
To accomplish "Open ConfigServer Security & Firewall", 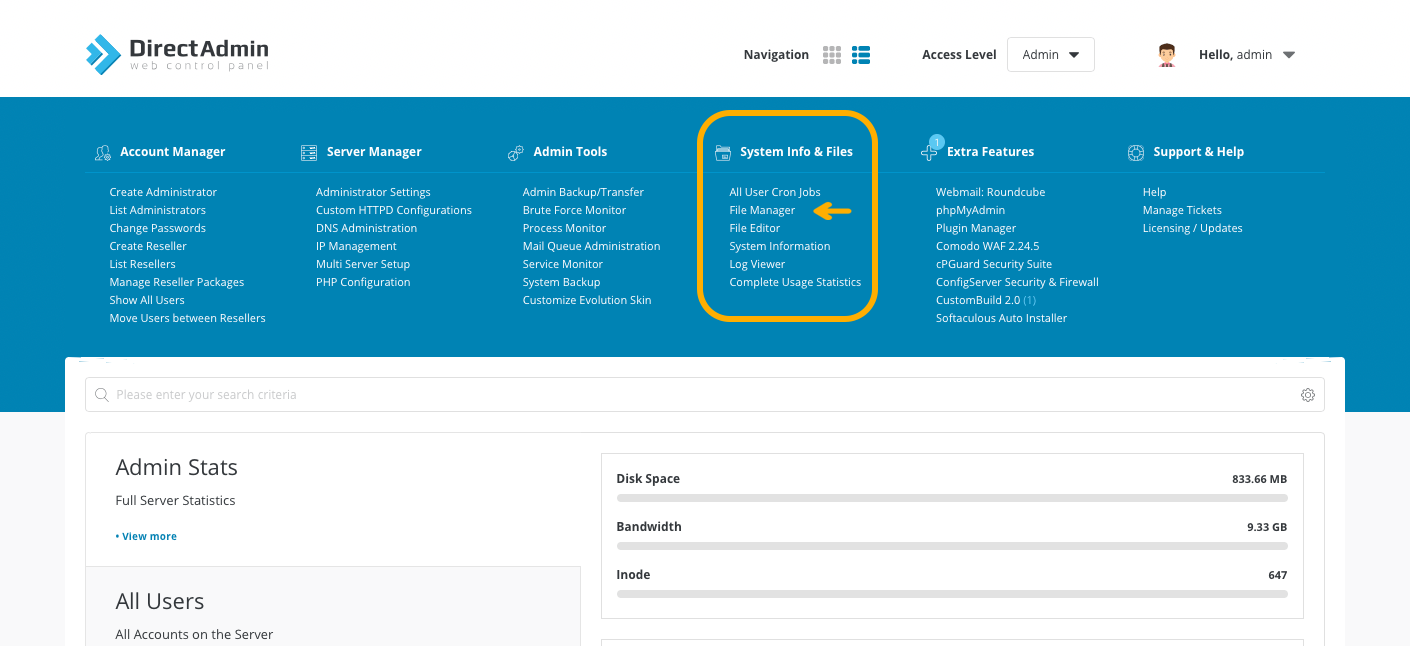I will [x=1017, y=282].
